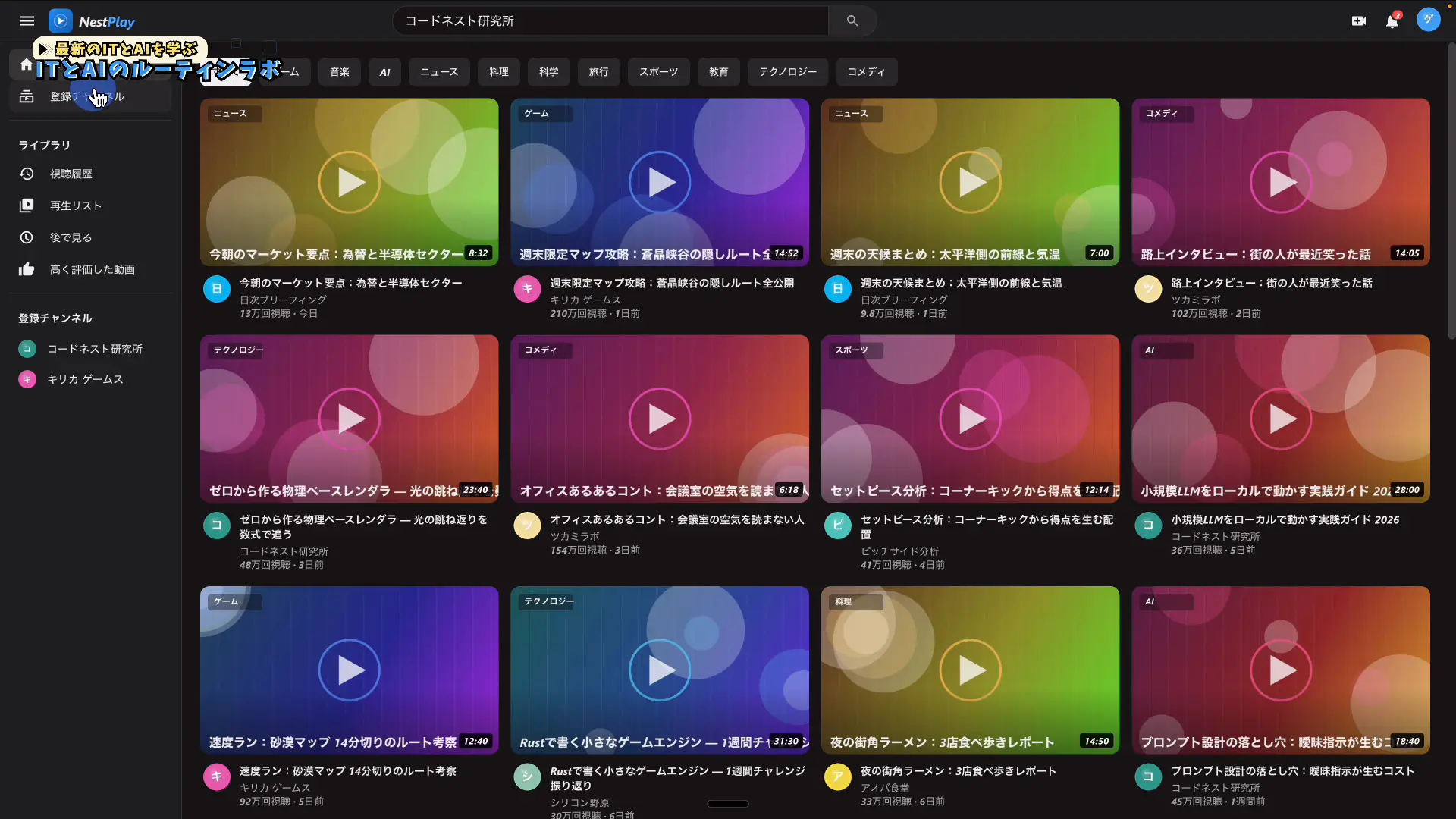Viewport: 1456px width, 819px height.
Task: Open title link 小規模LLMをローカルで動かす実践ガイド 2026
Action: coord(1285,519)
